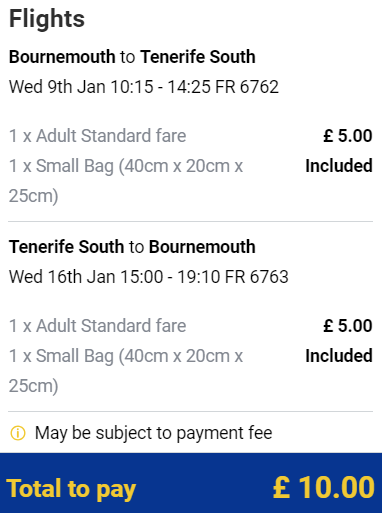This screenshot has width=382, height=513.
Task: Click the Flights heading
Action: point(47,19)
